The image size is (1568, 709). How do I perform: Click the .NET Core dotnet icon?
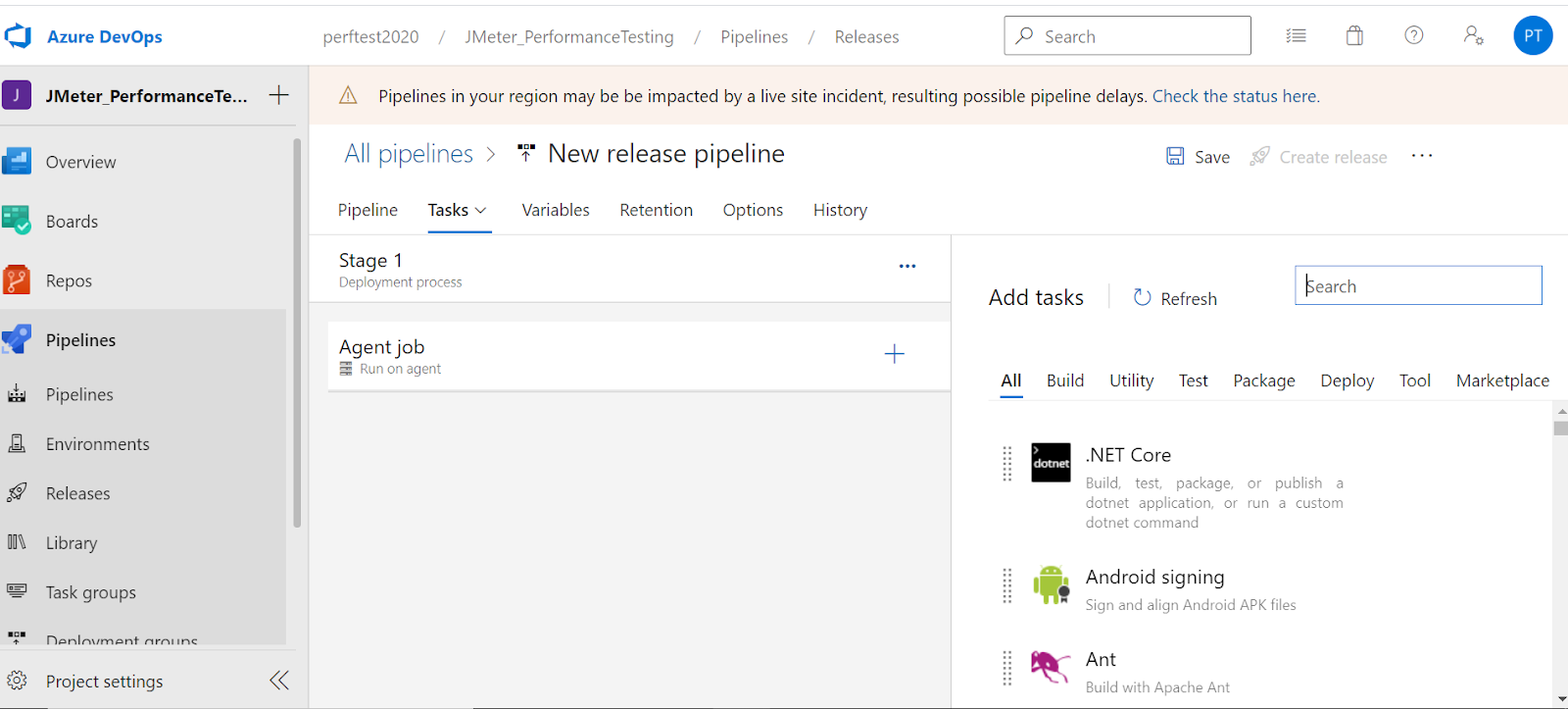click(1051, 463)
